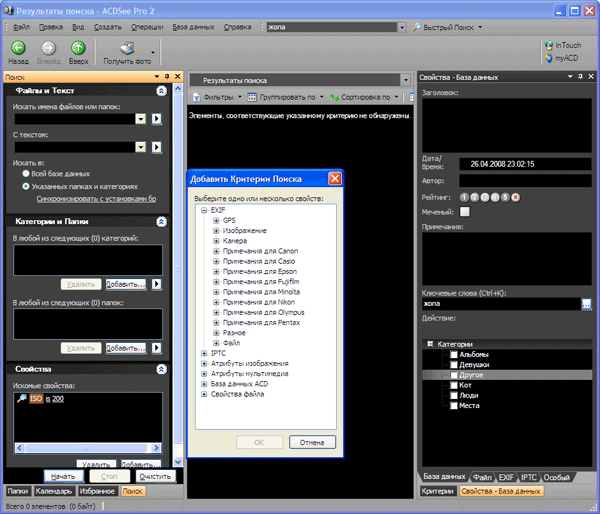Image resolution: width=600 pixels, height=514 pixels.
Task: Click the Группировать по grouping icon
Action: tap(252, 97)
